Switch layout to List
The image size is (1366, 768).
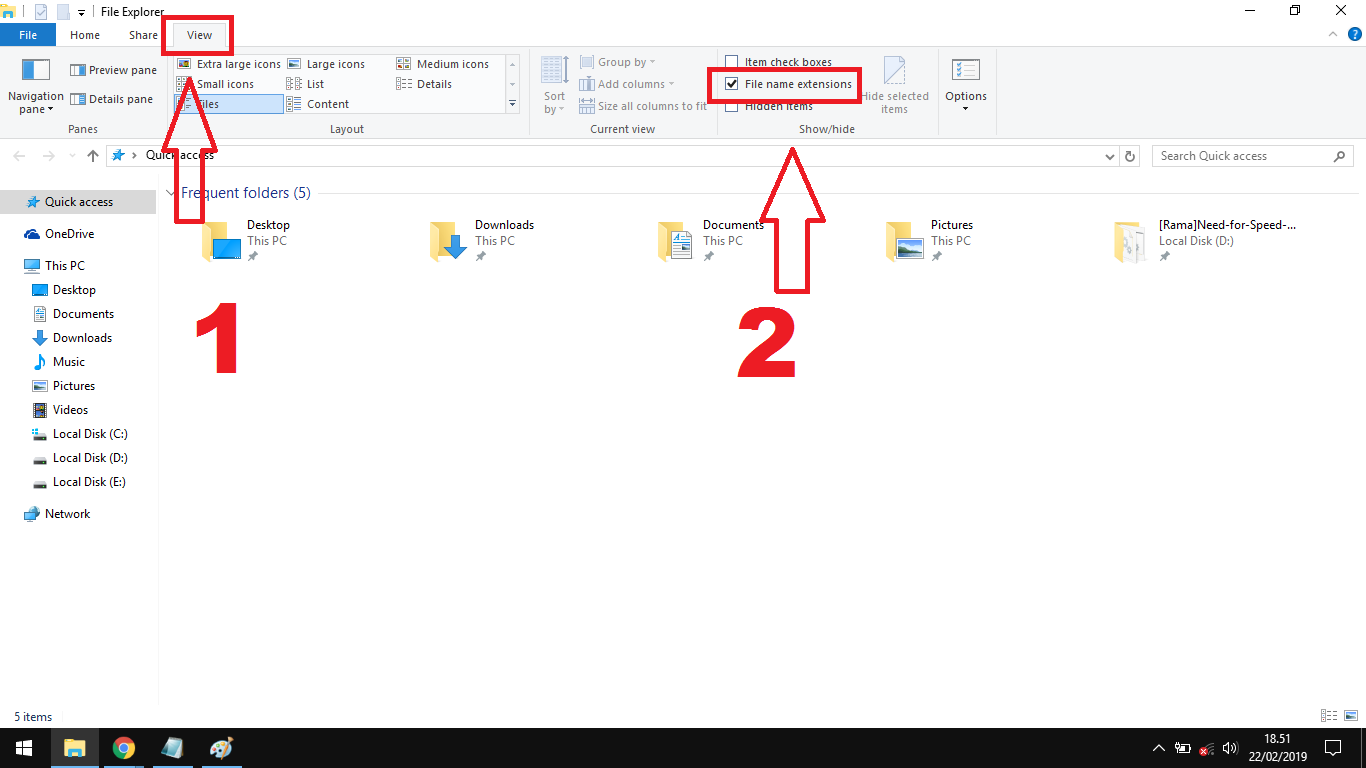tap(305, 84)
